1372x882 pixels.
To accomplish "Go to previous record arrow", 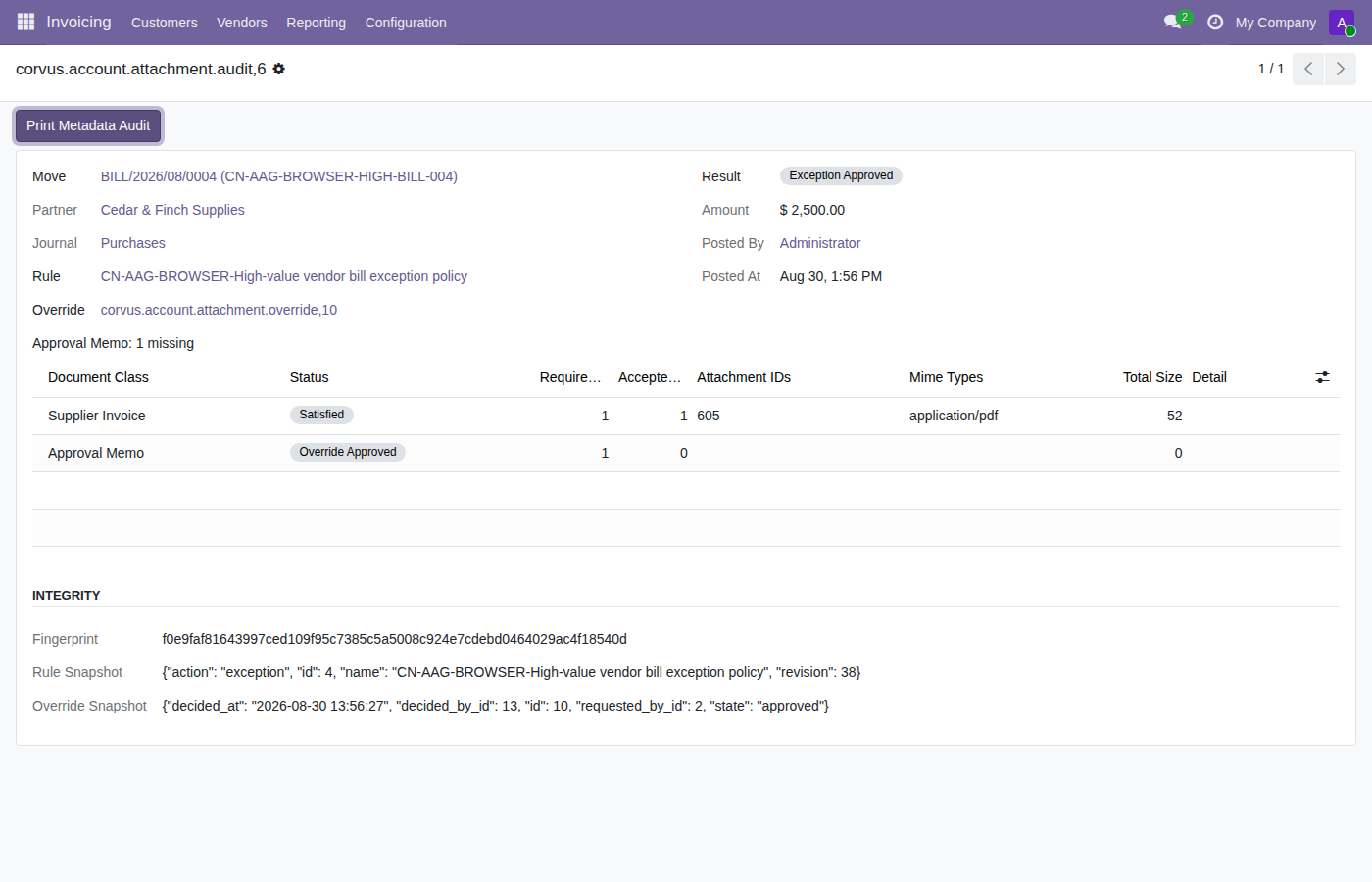I will click(x=1308, y=69).
